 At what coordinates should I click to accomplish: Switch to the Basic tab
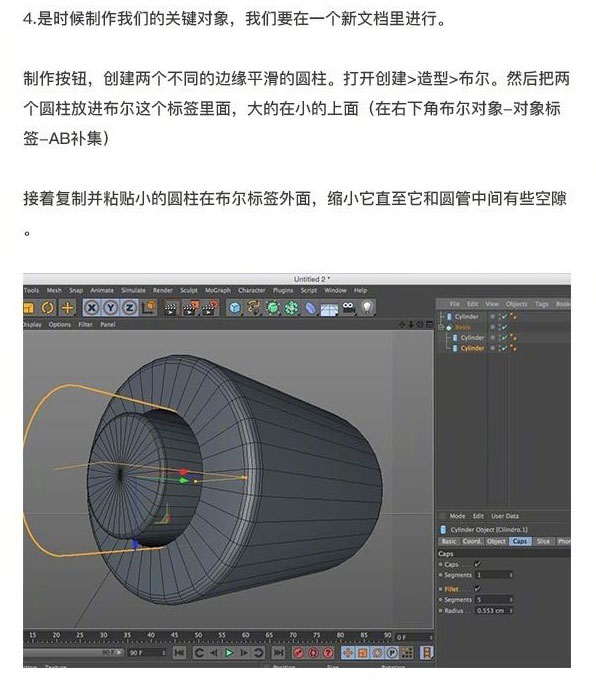tap(449, 541)
